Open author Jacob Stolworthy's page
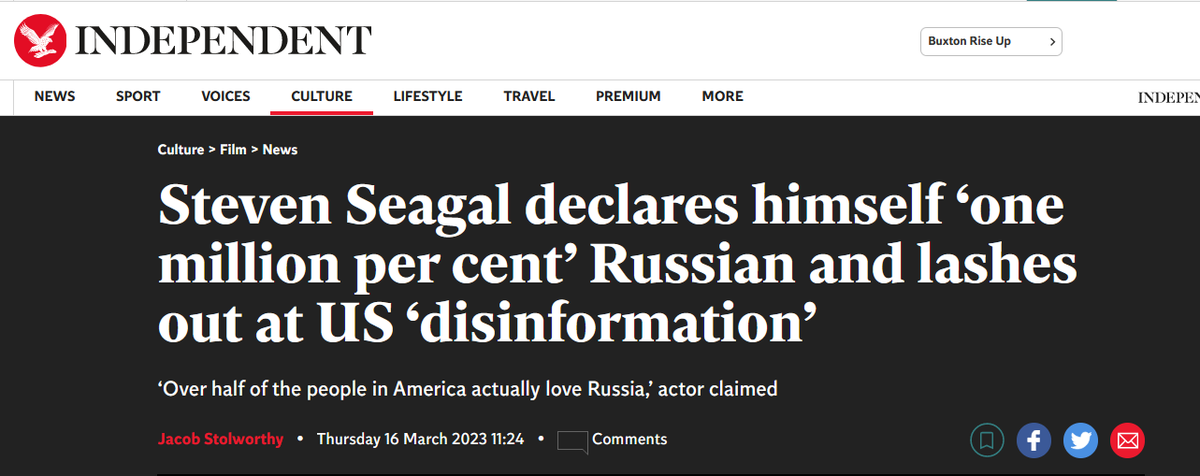Image resolution: width=1200 pixels, height=476 pixels. pos(221,439)
